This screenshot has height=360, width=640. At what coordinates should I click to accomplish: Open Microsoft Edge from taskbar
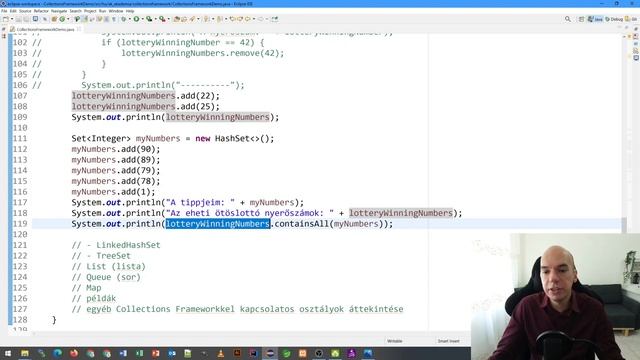pos(57,353)
